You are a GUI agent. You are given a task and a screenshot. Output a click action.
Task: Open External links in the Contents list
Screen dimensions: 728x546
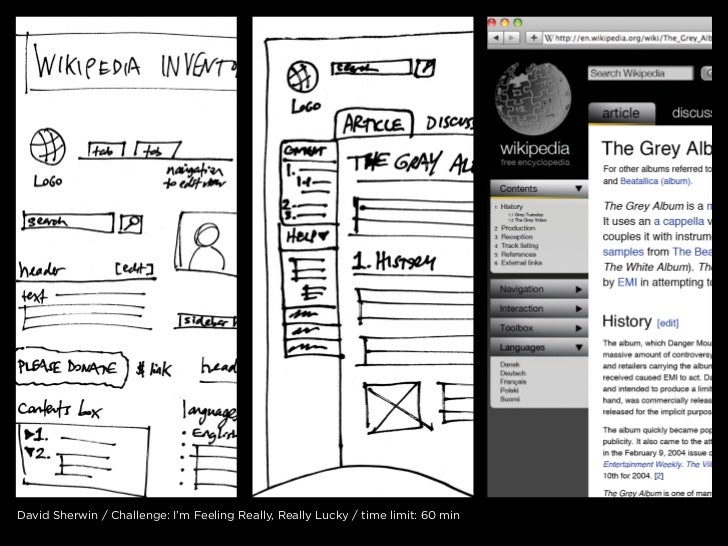pos(521,263)
